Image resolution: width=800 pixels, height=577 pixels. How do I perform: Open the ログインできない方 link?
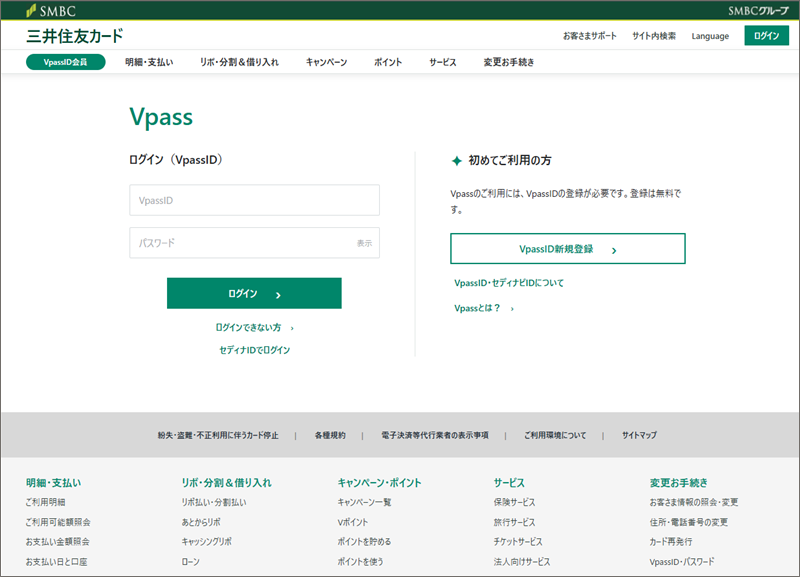click(254, 328)
